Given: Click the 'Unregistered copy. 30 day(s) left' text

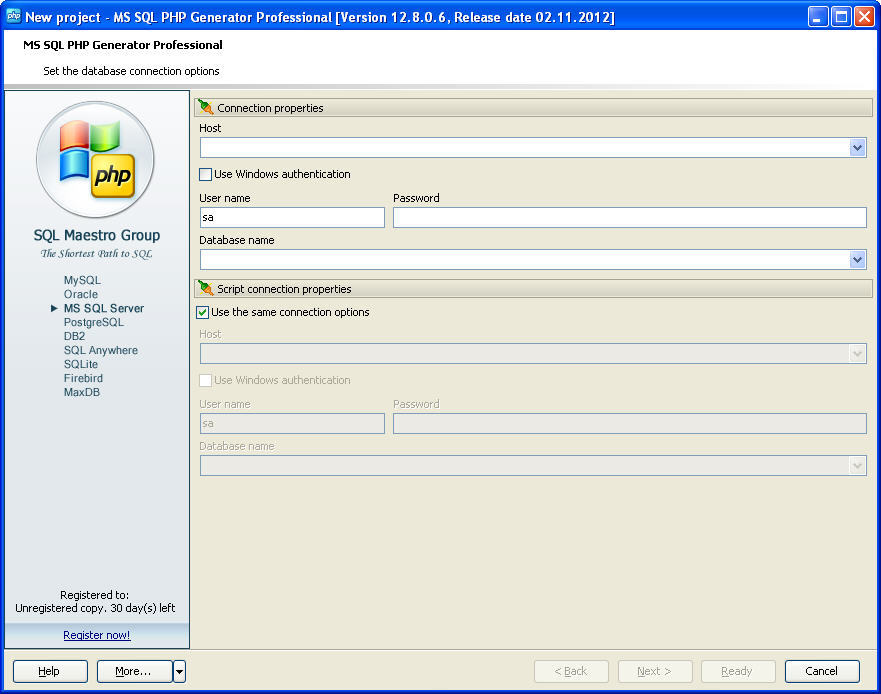Looking at the screenshot, I should [95, 609].
